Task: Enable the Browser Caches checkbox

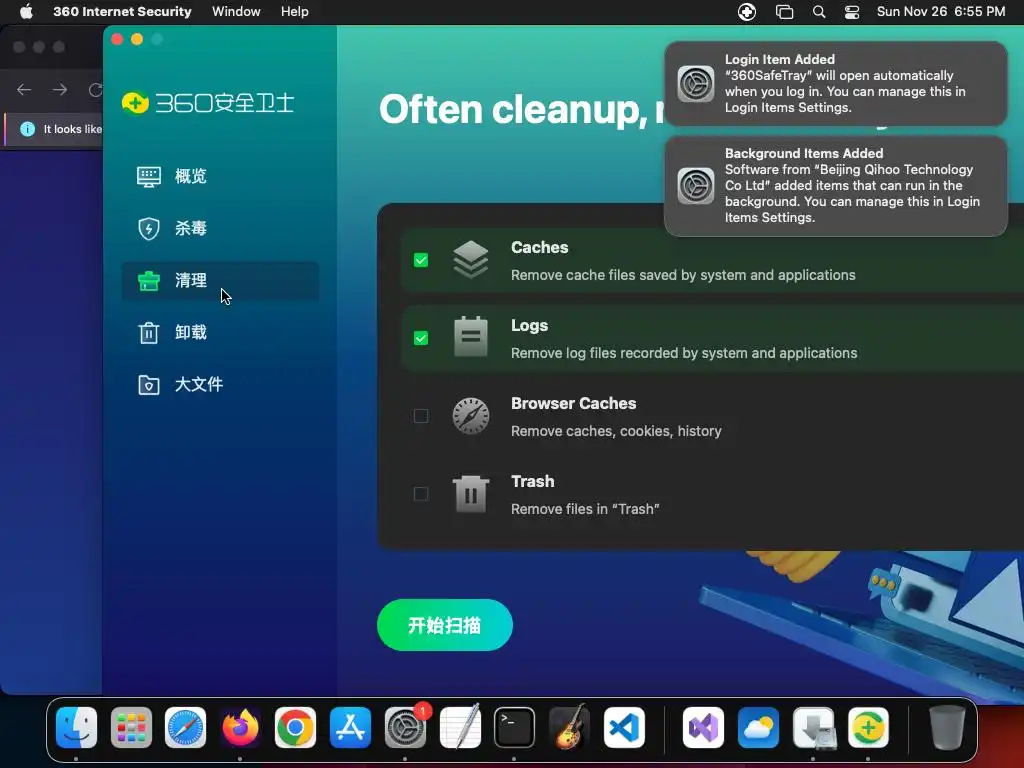Action: tap(421, 416)
